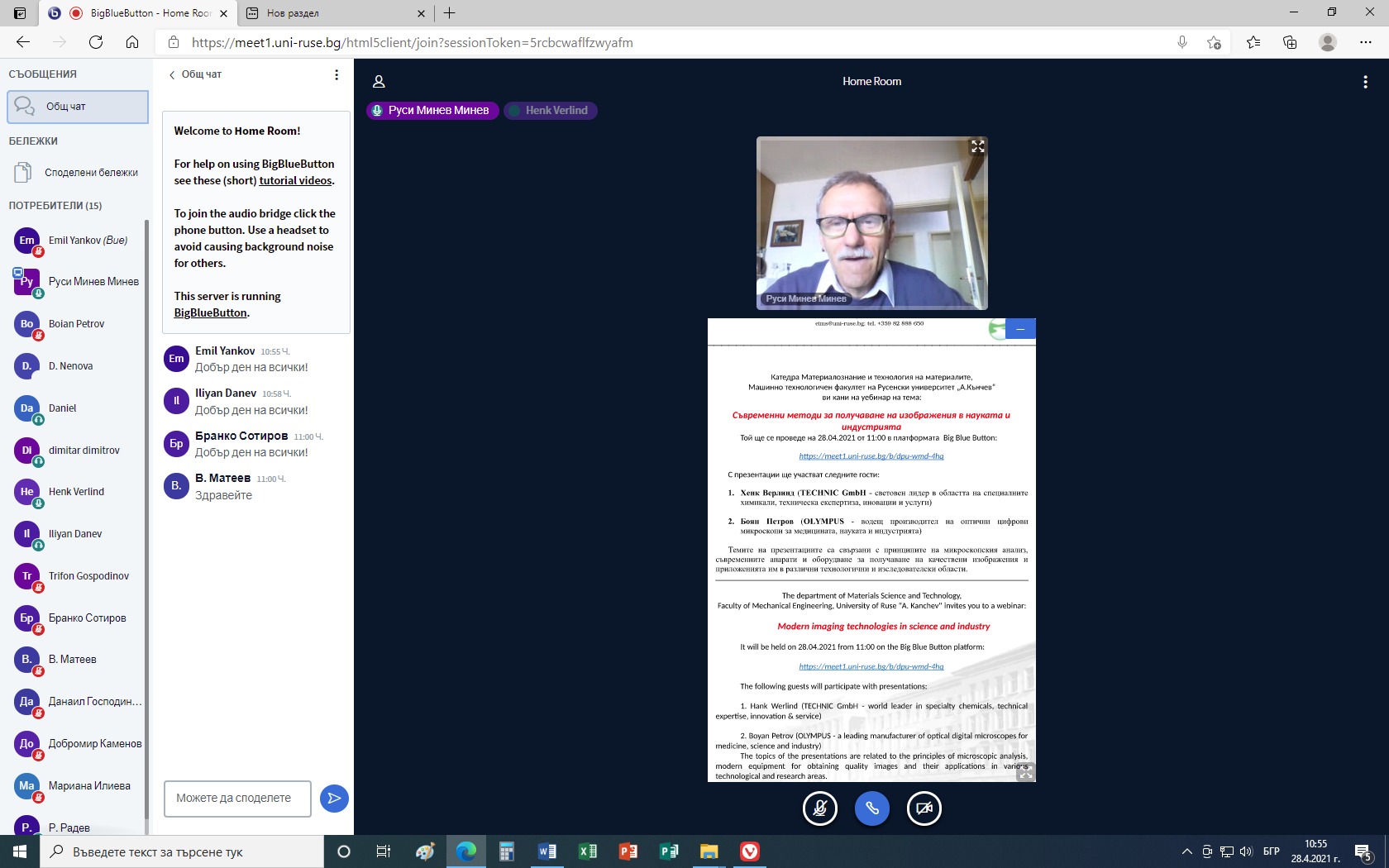The height and width of the screenshot is (868, 1389).
Task: Send the chat message with arrow button
Action: (x=334, y=798)
